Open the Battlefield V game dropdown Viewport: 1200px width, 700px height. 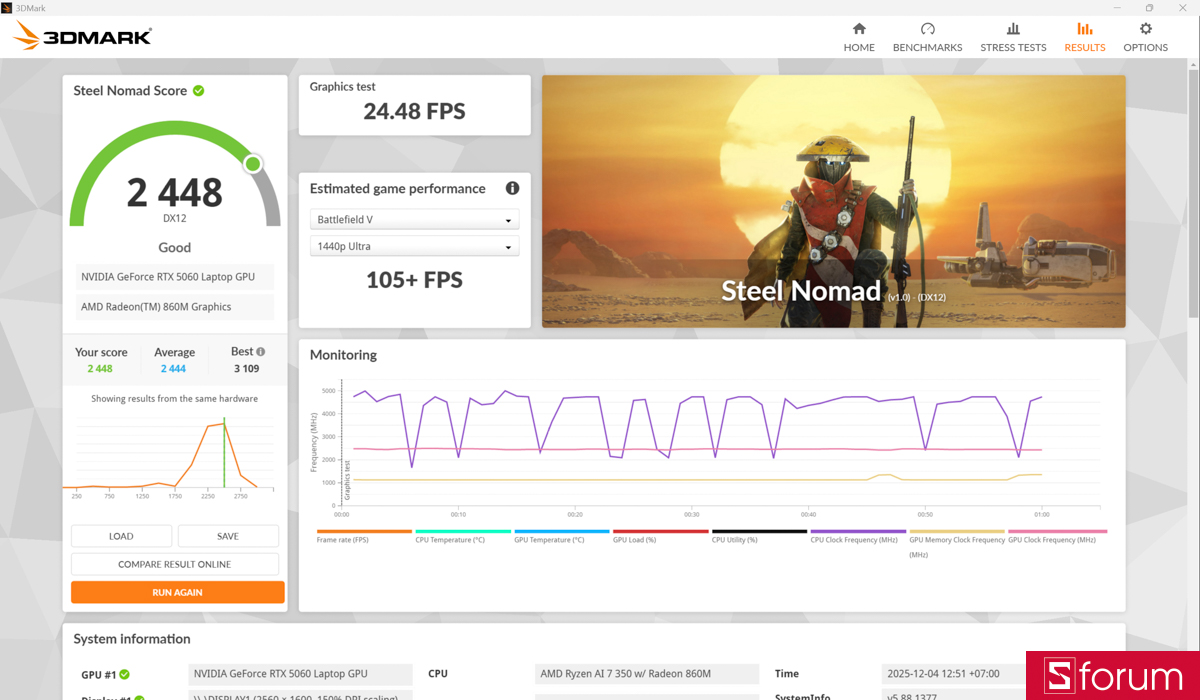[414, 219]
